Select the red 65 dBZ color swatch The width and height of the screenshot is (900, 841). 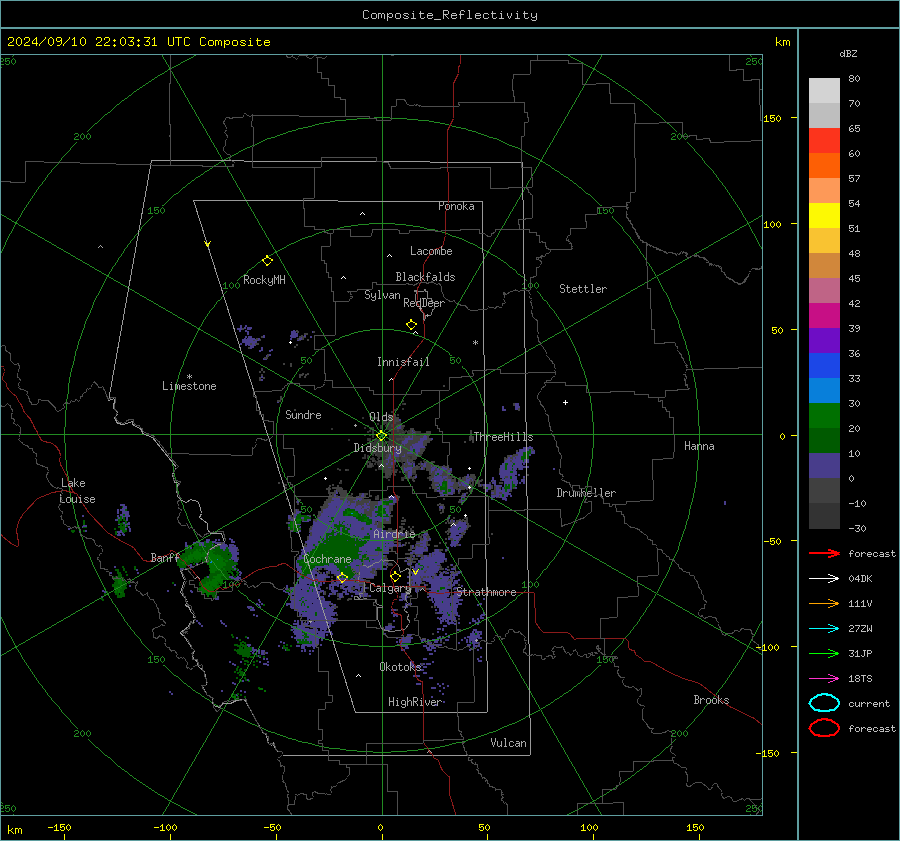(824, 140)
